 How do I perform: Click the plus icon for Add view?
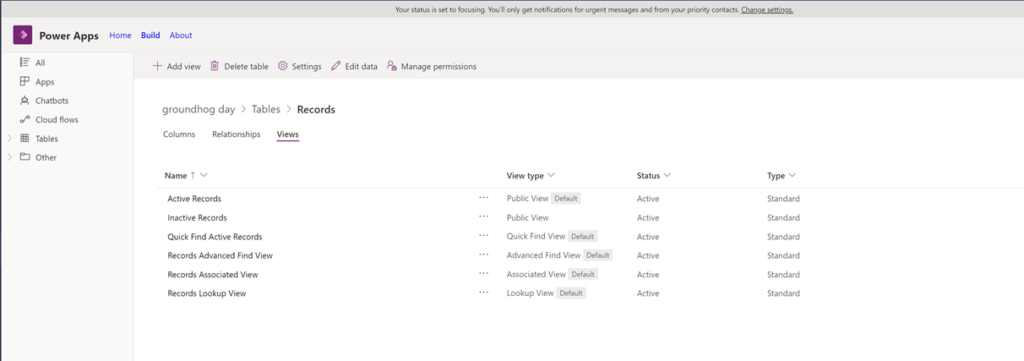[157, 66]
